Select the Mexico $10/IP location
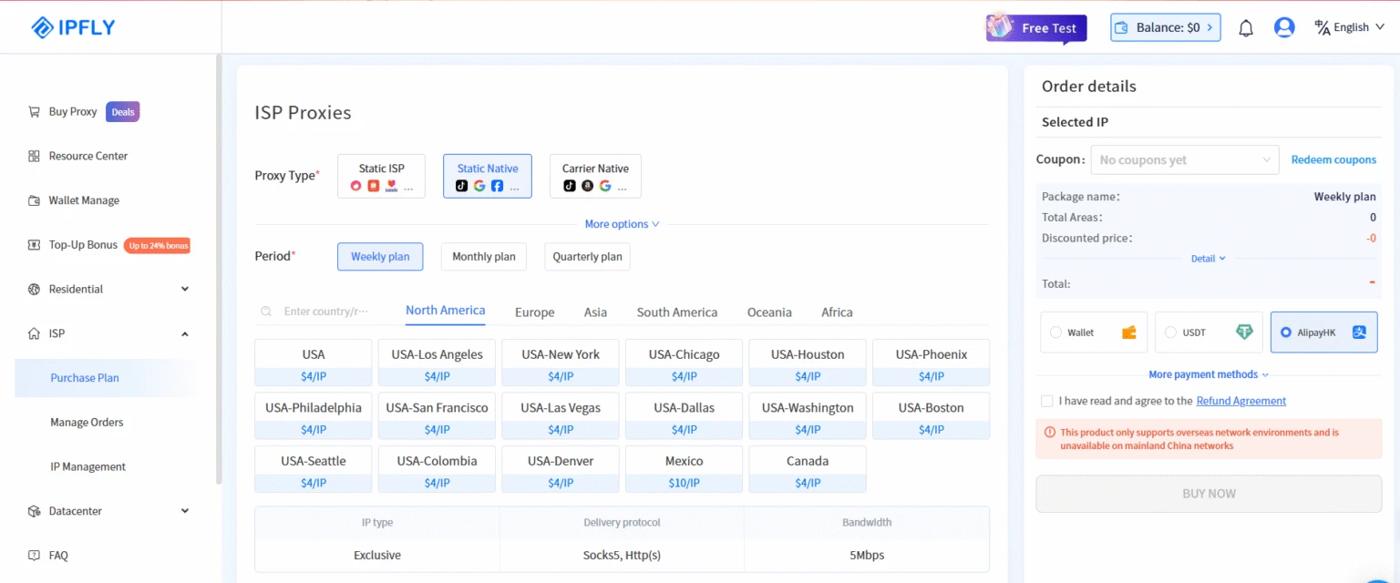Screen dimensions: 1400x583 click(684, 470)
